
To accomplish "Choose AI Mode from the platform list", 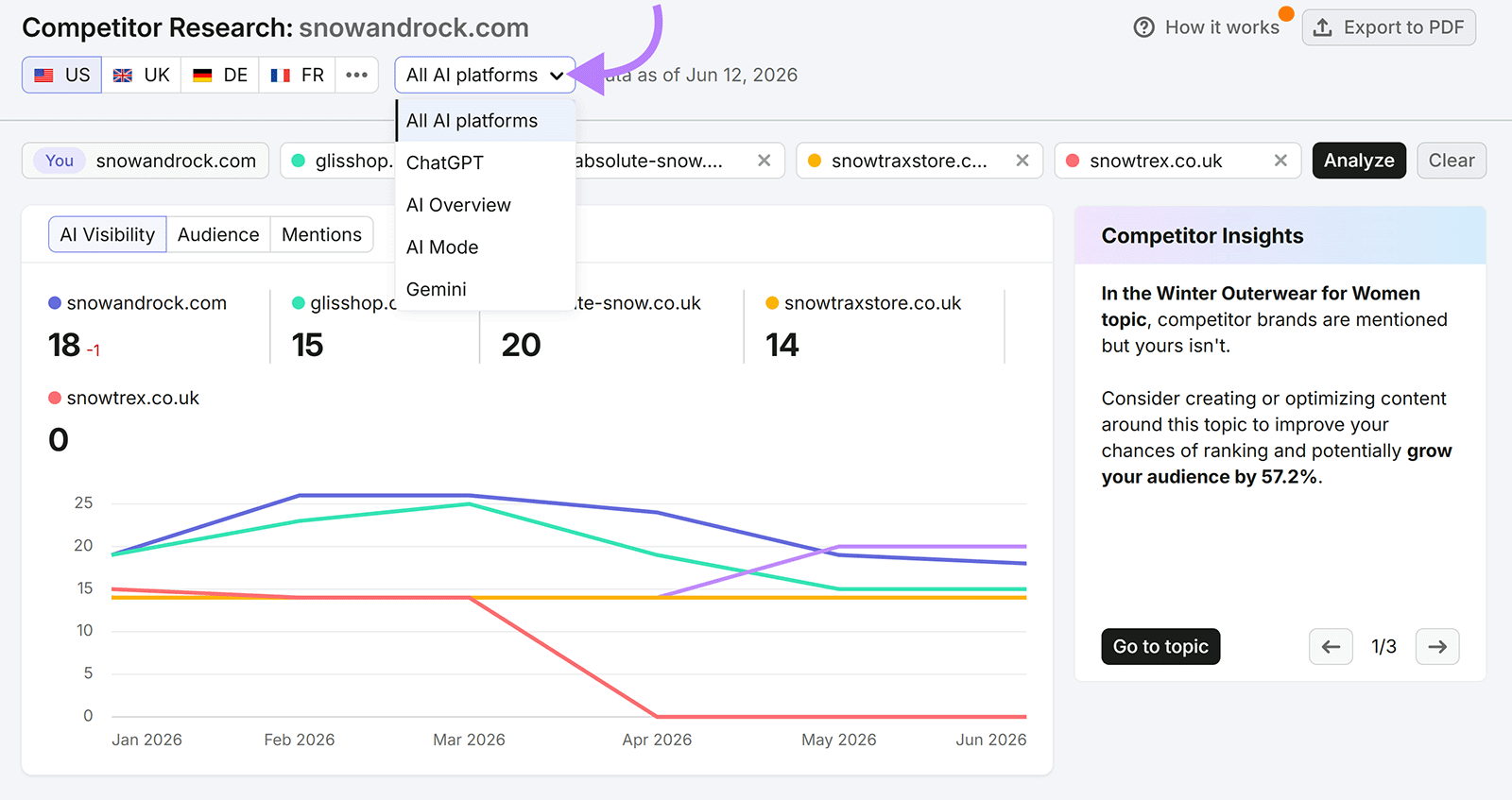I will tap(486, 247).
